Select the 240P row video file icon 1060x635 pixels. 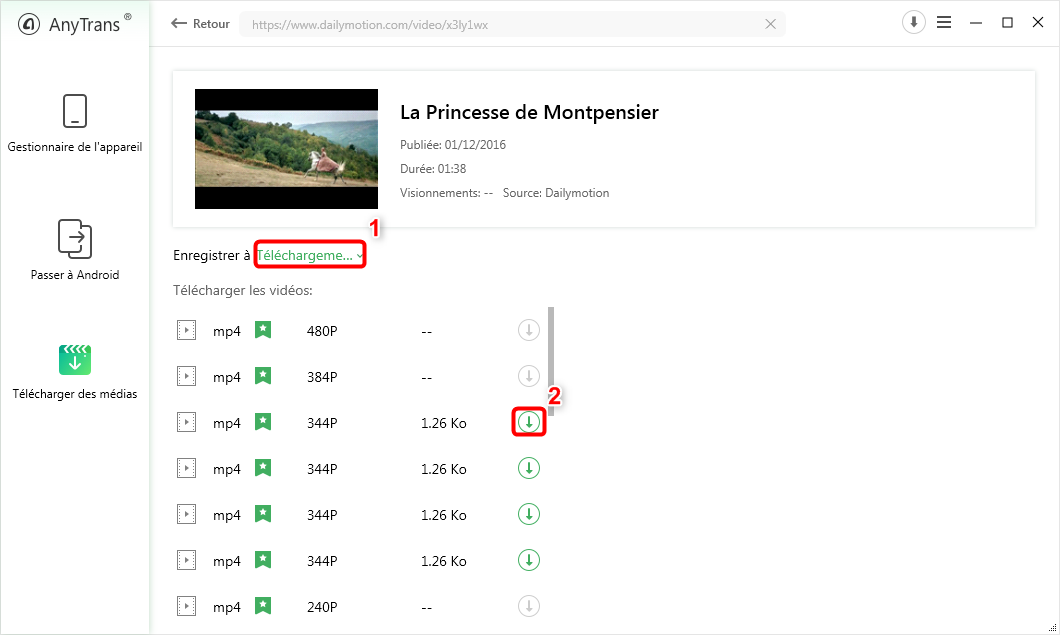[186, 606]
